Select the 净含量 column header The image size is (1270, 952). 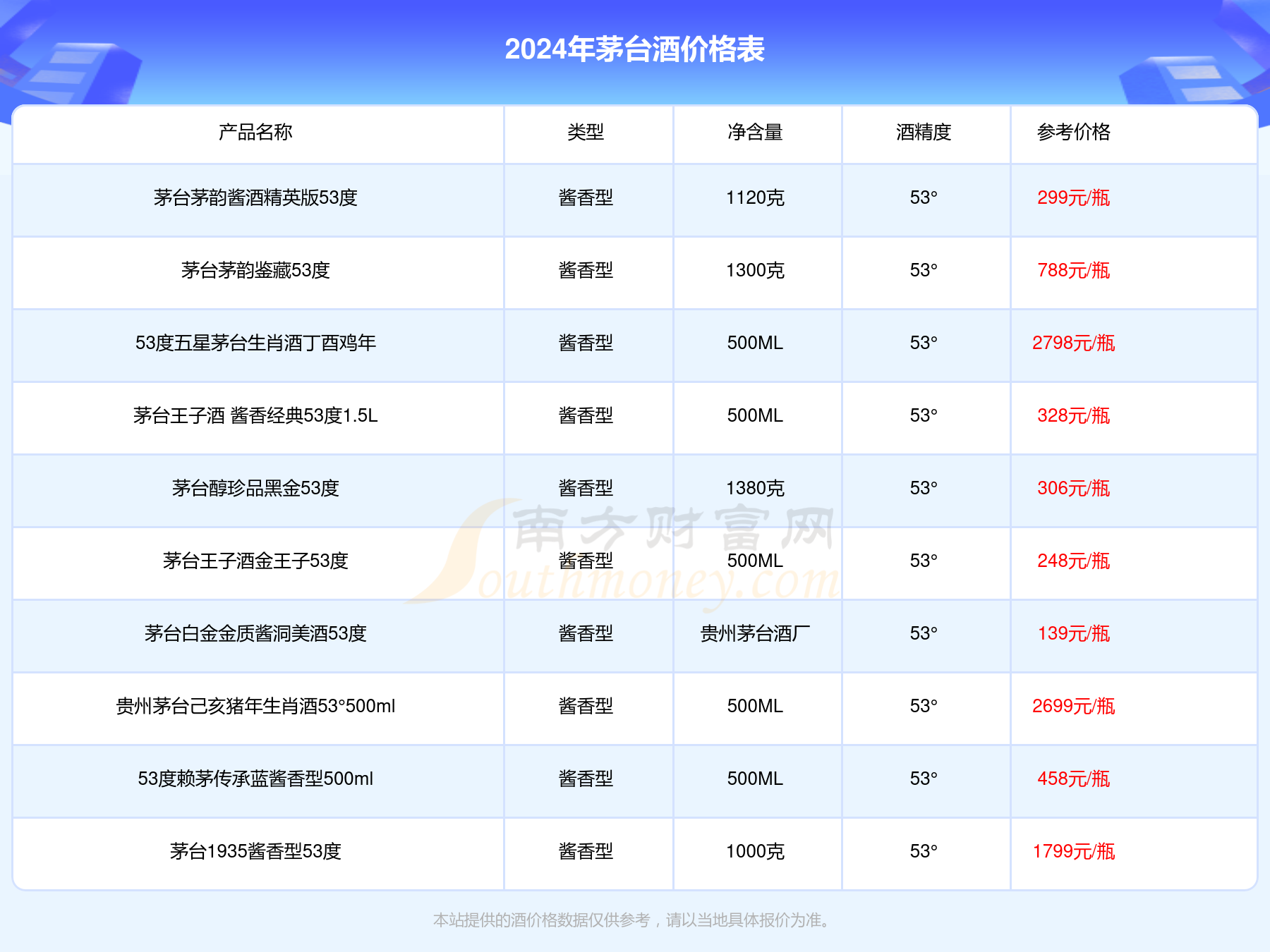coord(755,132)
